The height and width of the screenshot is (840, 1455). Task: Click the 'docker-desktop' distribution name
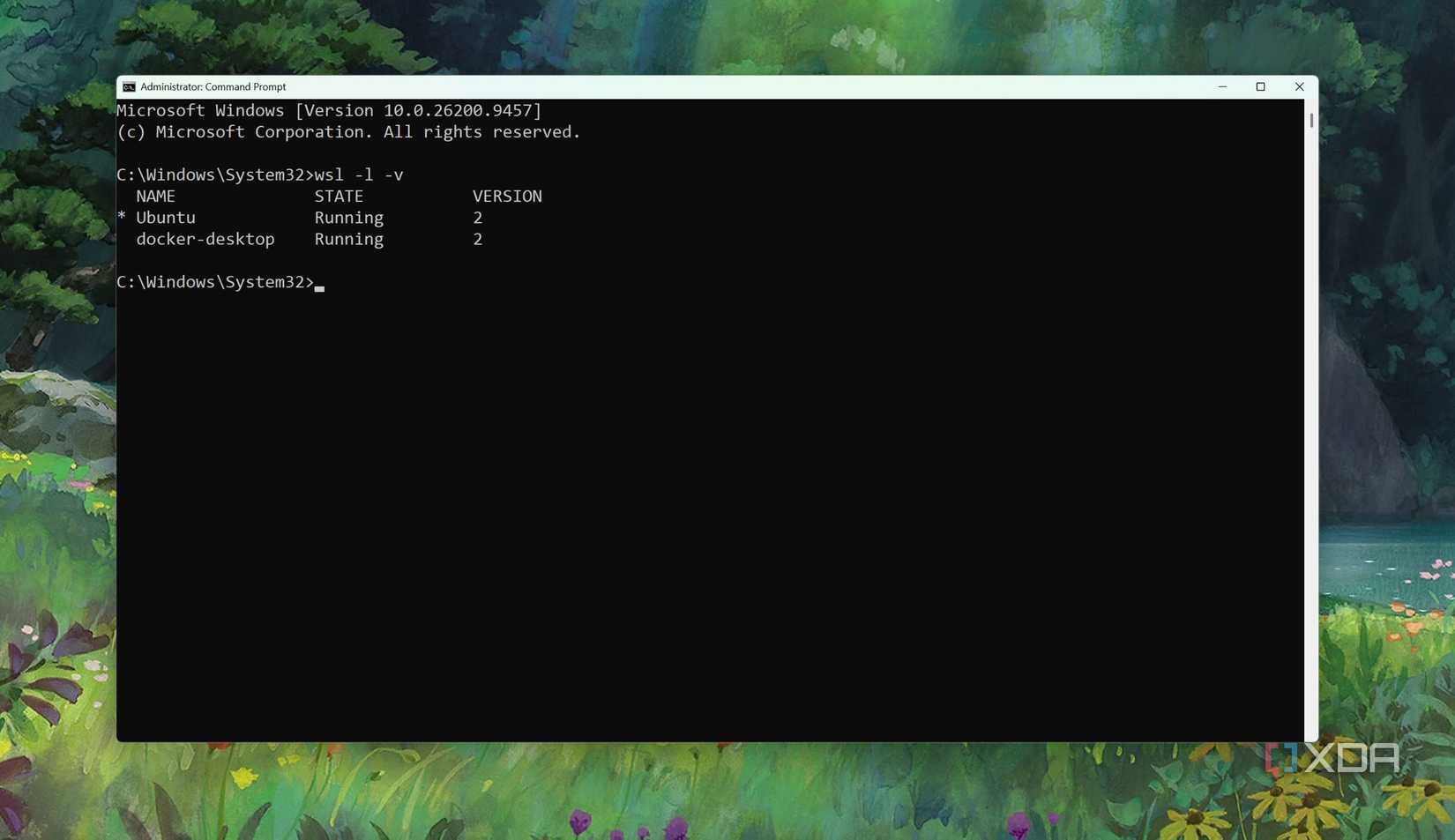[205, 240]
